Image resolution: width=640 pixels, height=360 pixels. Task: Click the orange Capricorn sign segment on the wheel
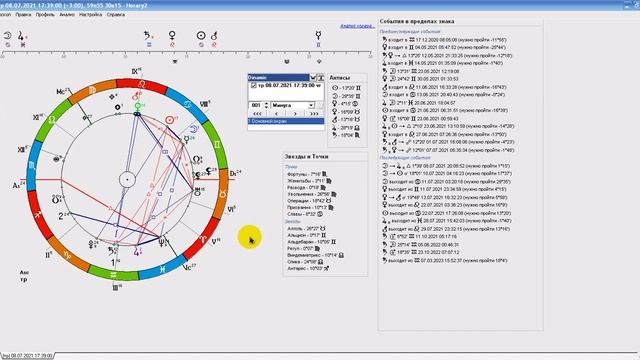67,255
